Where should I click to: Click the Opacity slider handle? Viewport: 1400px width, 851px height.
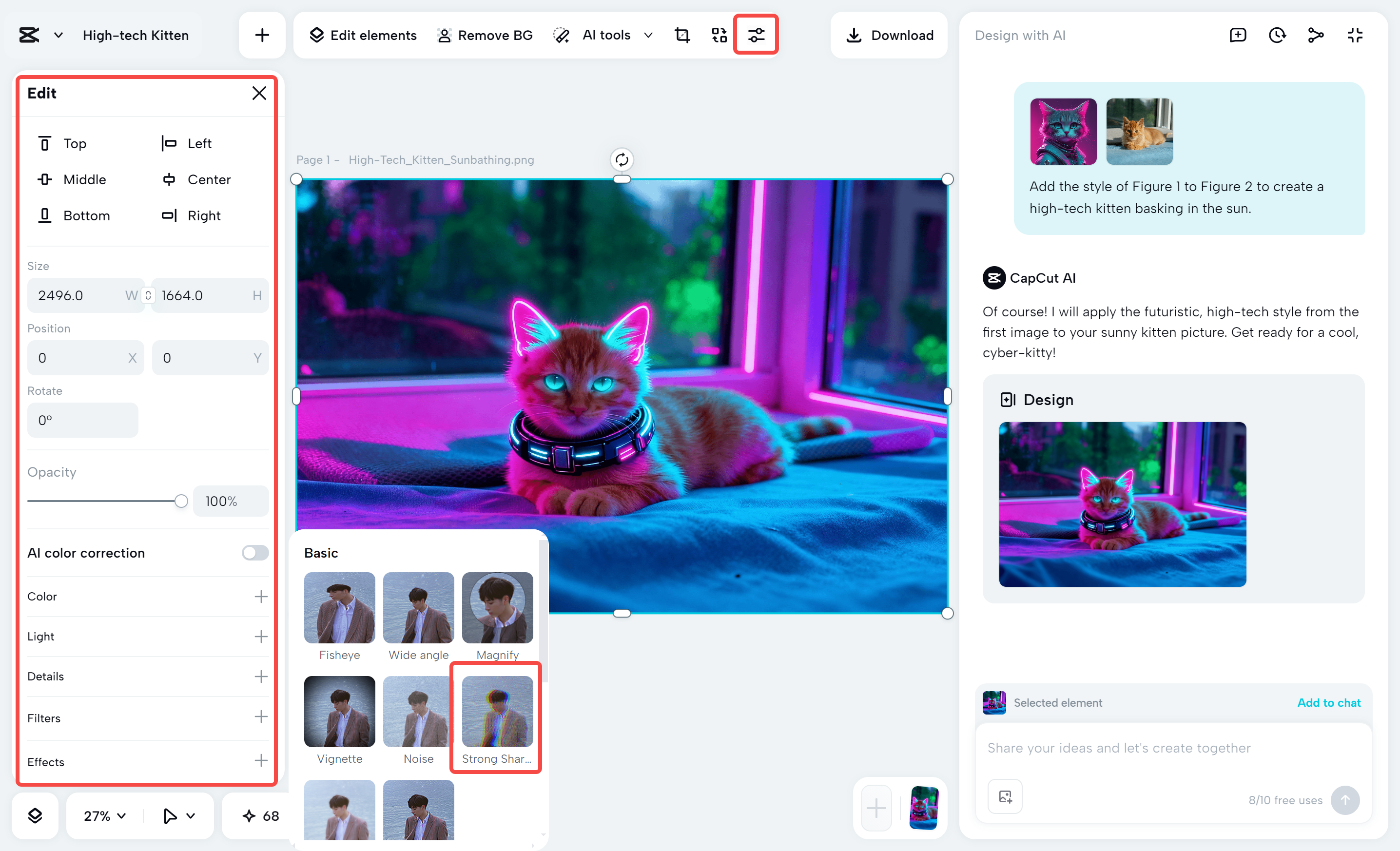point(181,501)
